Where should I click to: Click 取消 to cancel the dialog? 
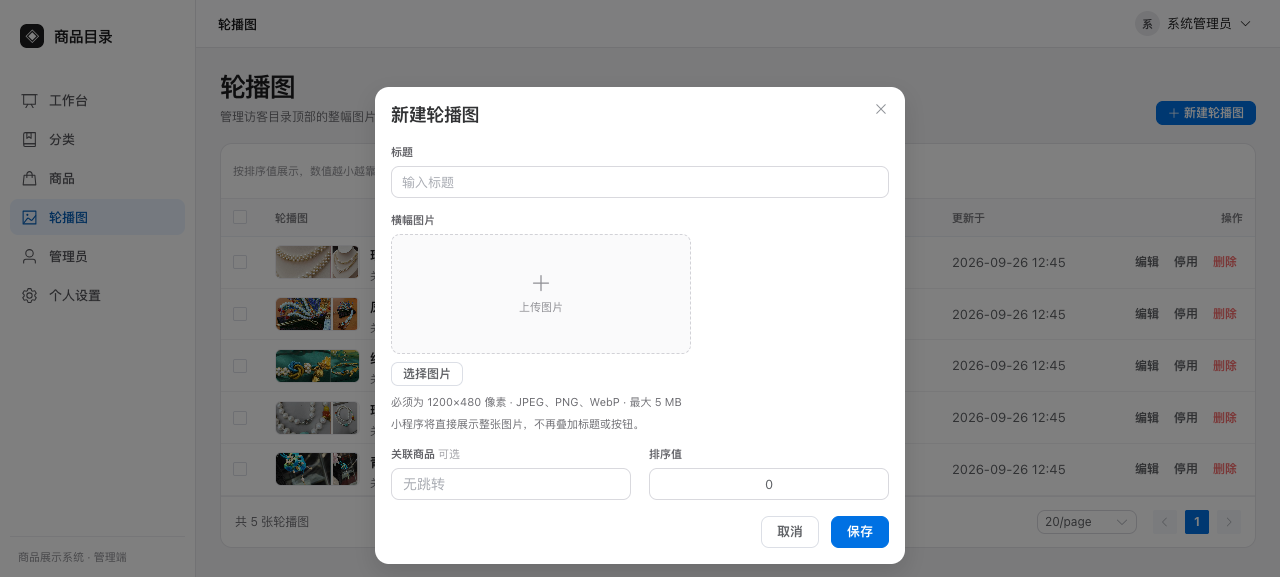tap(790, 532)
